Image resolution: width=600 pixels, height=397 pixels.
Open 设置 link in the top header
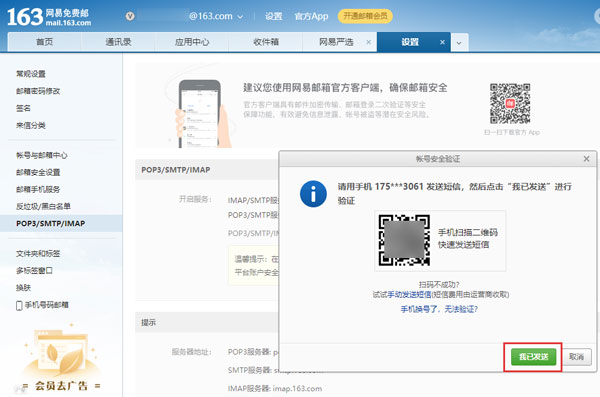point(274,16)
